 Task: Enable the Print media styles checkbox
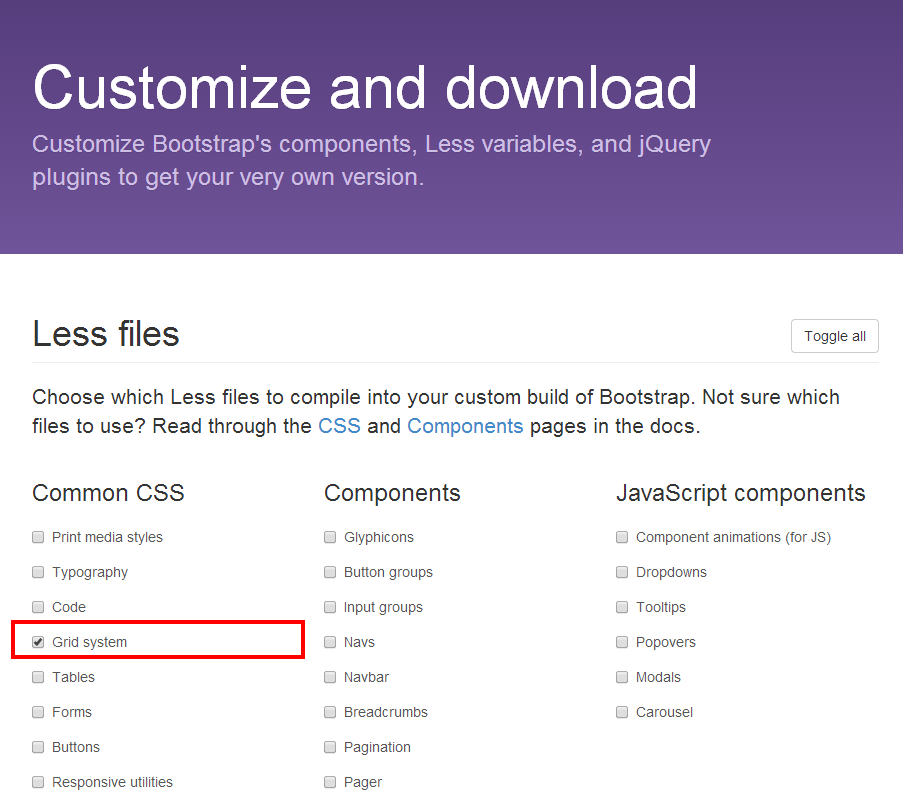click(x=38, y=537)
